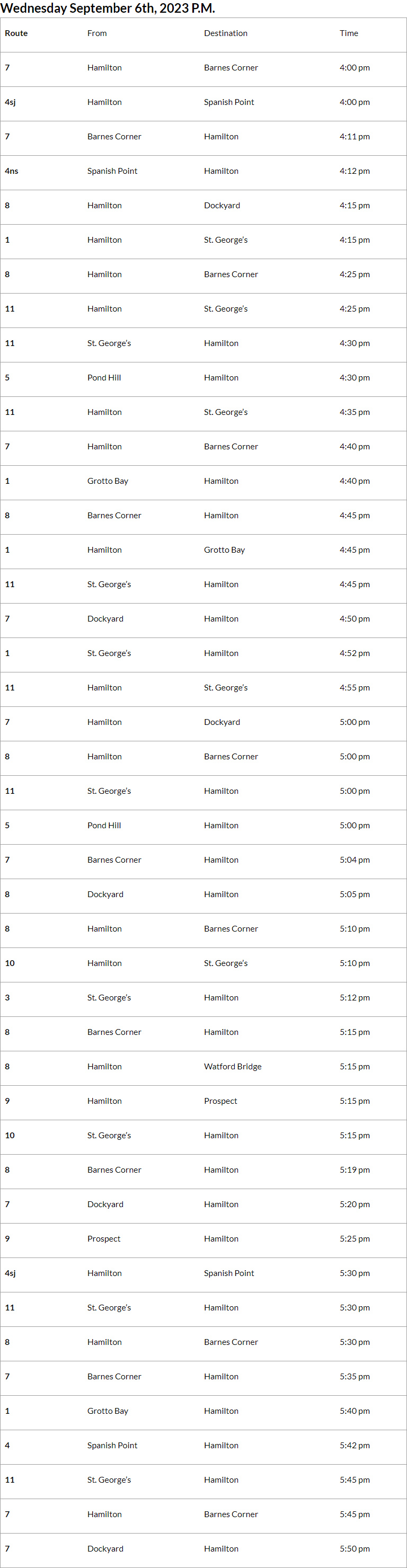
Task: Click the Watford Bridge destination cell
Action: (x=233, y=1066)
